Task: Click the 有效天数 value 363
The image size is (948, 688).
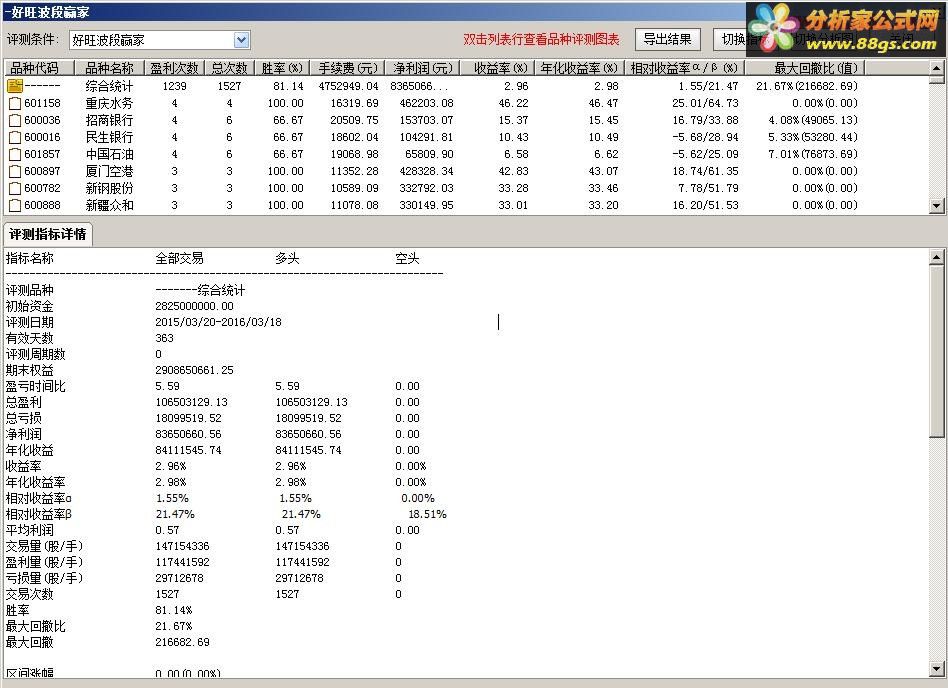Action: [164, 338]
